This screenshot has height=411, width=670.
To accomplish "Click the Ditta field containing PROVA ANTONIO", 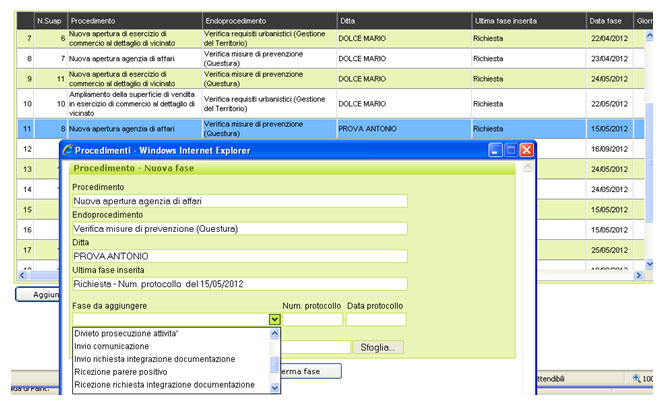I will tap(240, 256).
